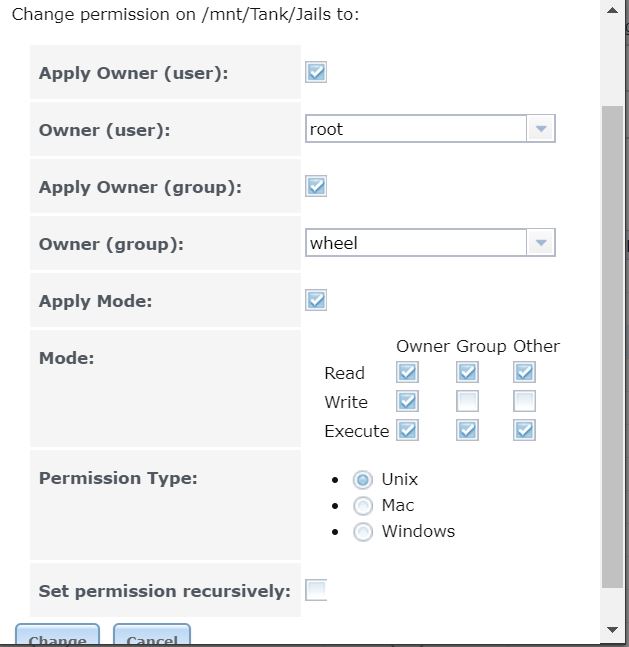Image resolution: width=629 pixels, height=647 pixels.
Task: Uncheck the Apply Owner (user) checkbox
Action: [316, 72]
